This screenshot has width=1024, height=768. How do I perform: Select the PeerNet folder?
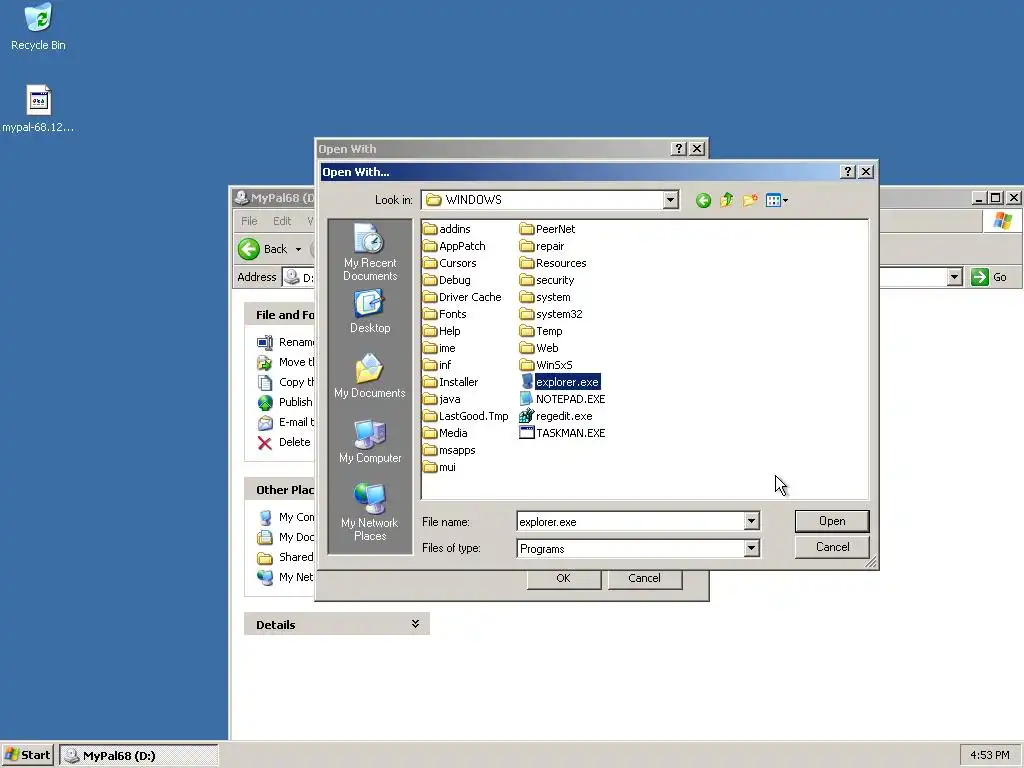click(548, 229)
